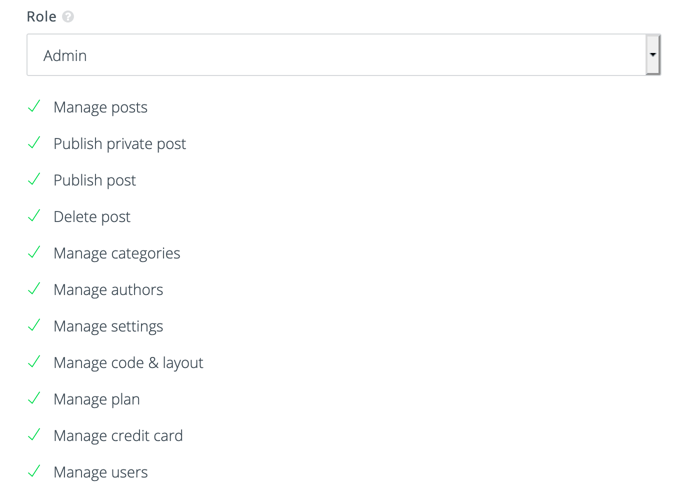Click the Publish private post permission text
700x495 pixels.
tap(120, 144)
